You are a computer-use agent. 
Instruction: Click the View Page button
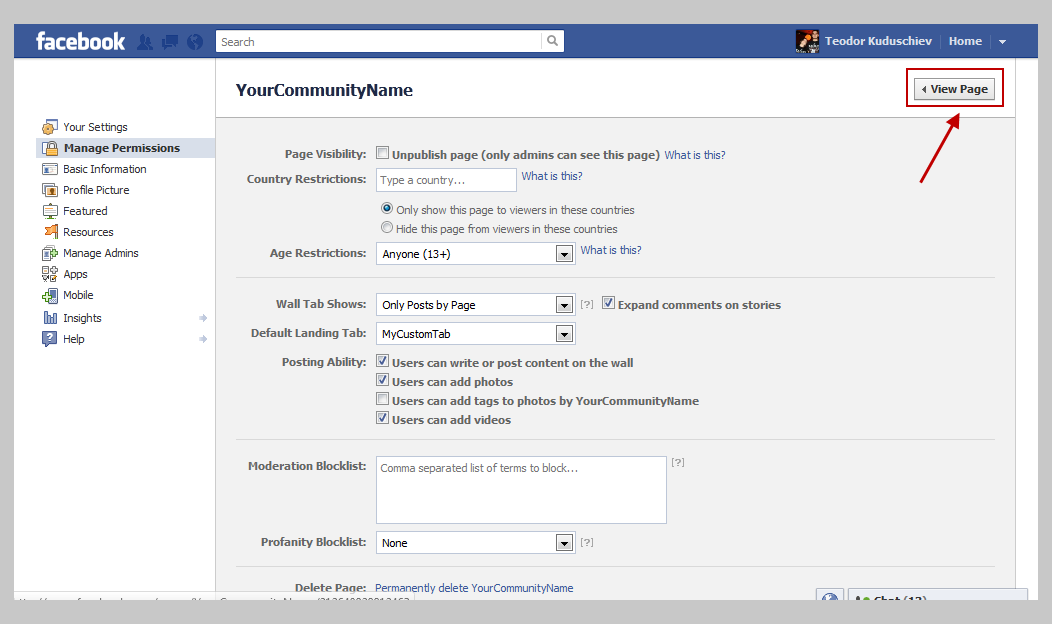coord(955,89)
